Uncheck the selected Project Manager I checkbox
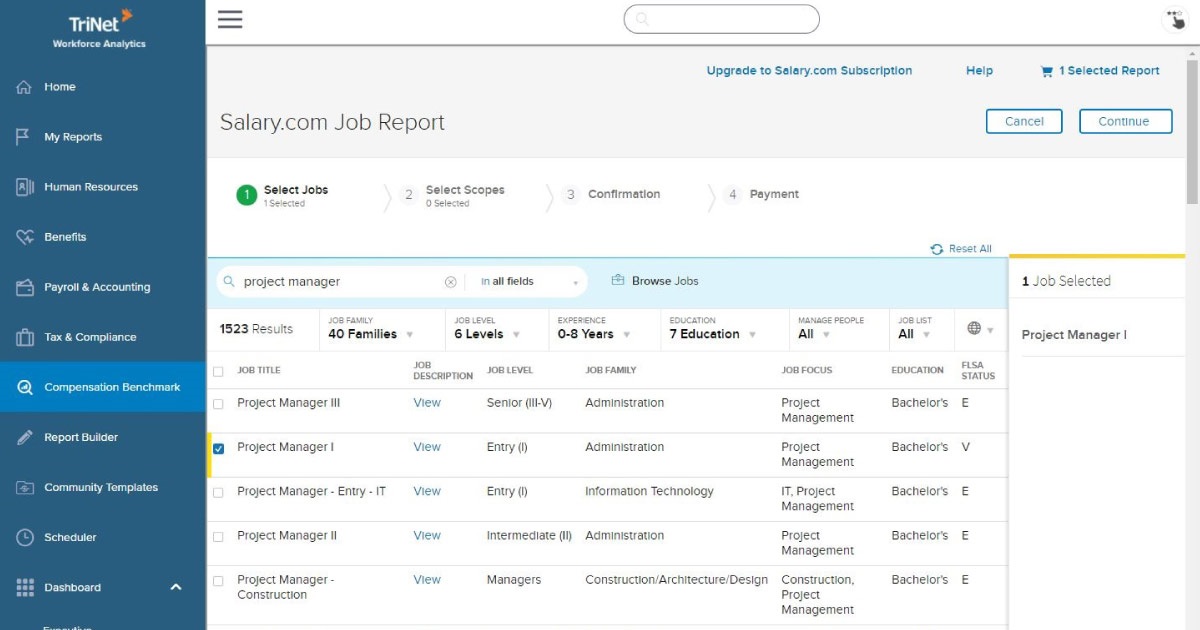The height and width of the screenshot is (630, 1200). [x=218, y=447]
